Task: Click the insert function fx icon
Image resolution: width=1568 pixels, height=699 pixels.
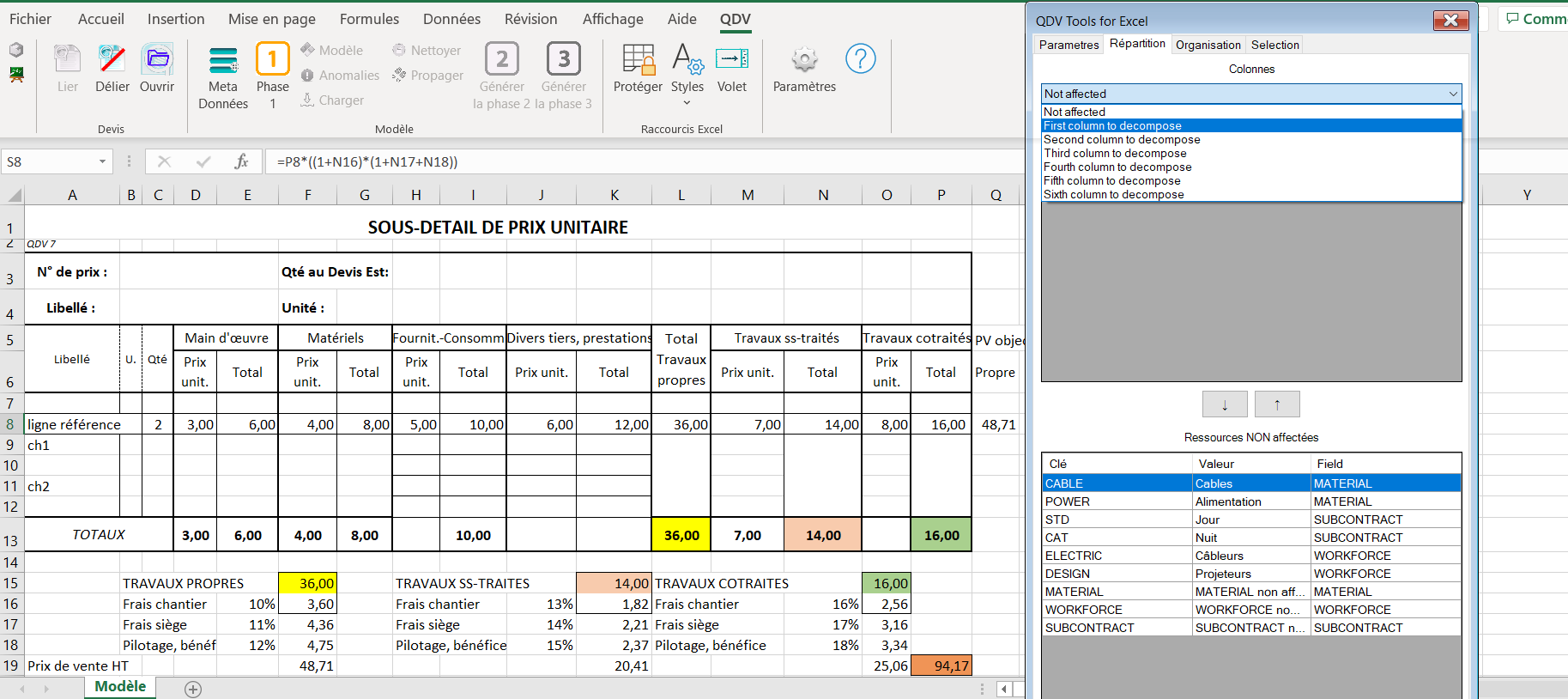Action: (242, 161)
